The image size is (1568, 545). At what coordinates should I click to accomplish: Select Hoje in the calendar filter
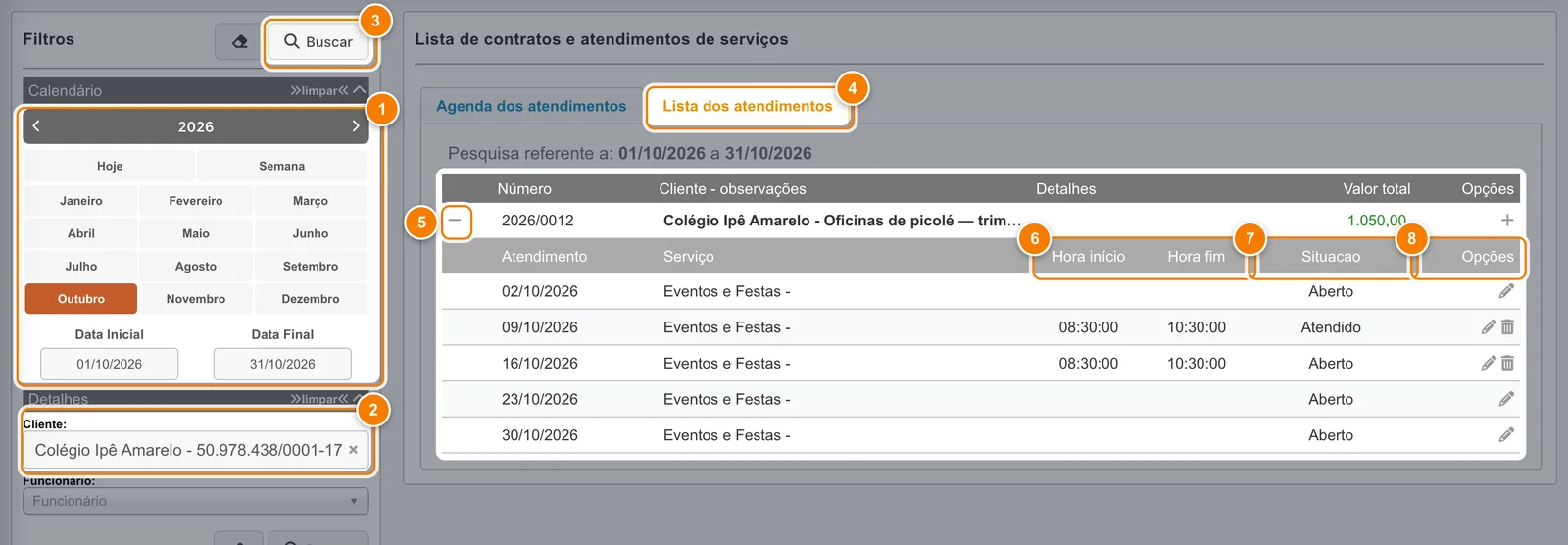tap(110, 167)
